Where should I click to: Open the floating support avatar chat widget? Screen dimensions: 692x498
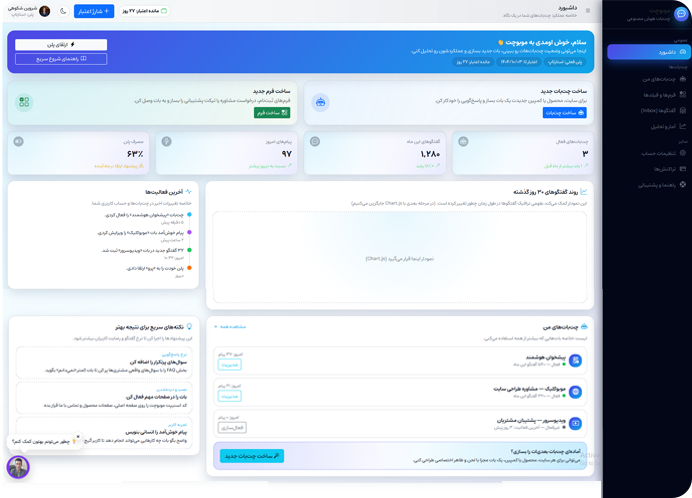pyautogui.click(x=18, y=467)
